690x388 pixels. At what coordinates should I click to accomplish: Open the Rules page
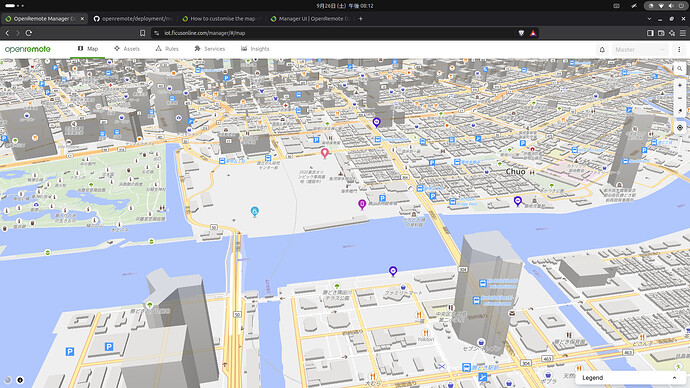pyautogui.click(x=167, y=49)
